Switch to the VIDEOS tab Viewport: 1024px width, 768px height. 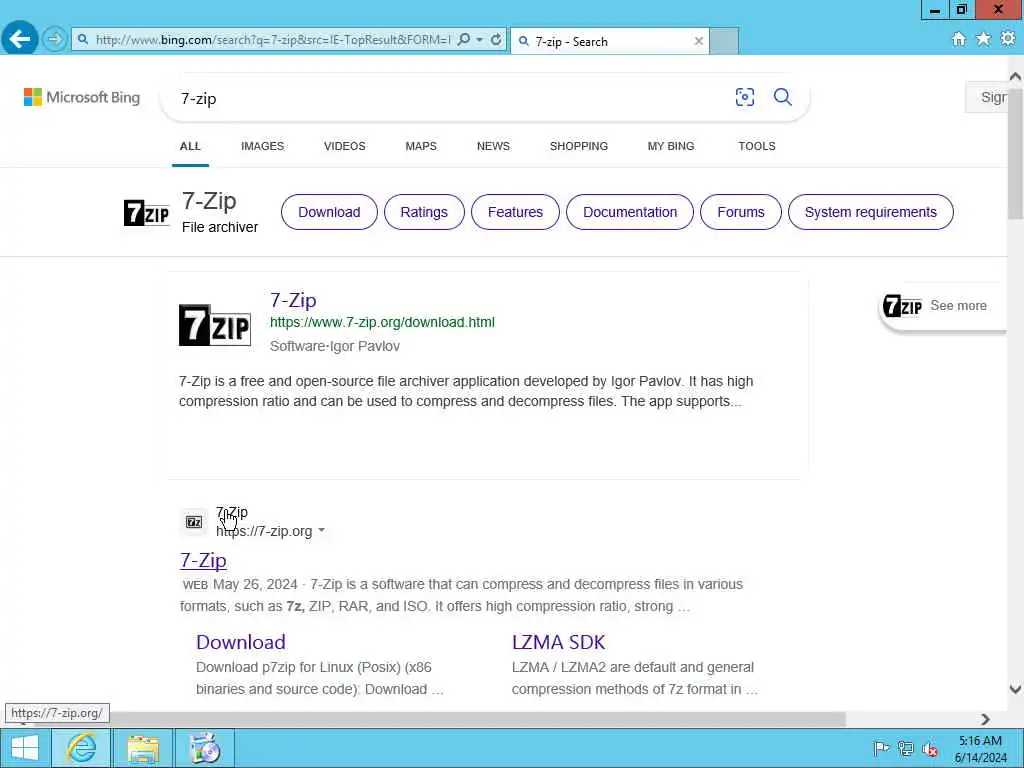(345, 146)
